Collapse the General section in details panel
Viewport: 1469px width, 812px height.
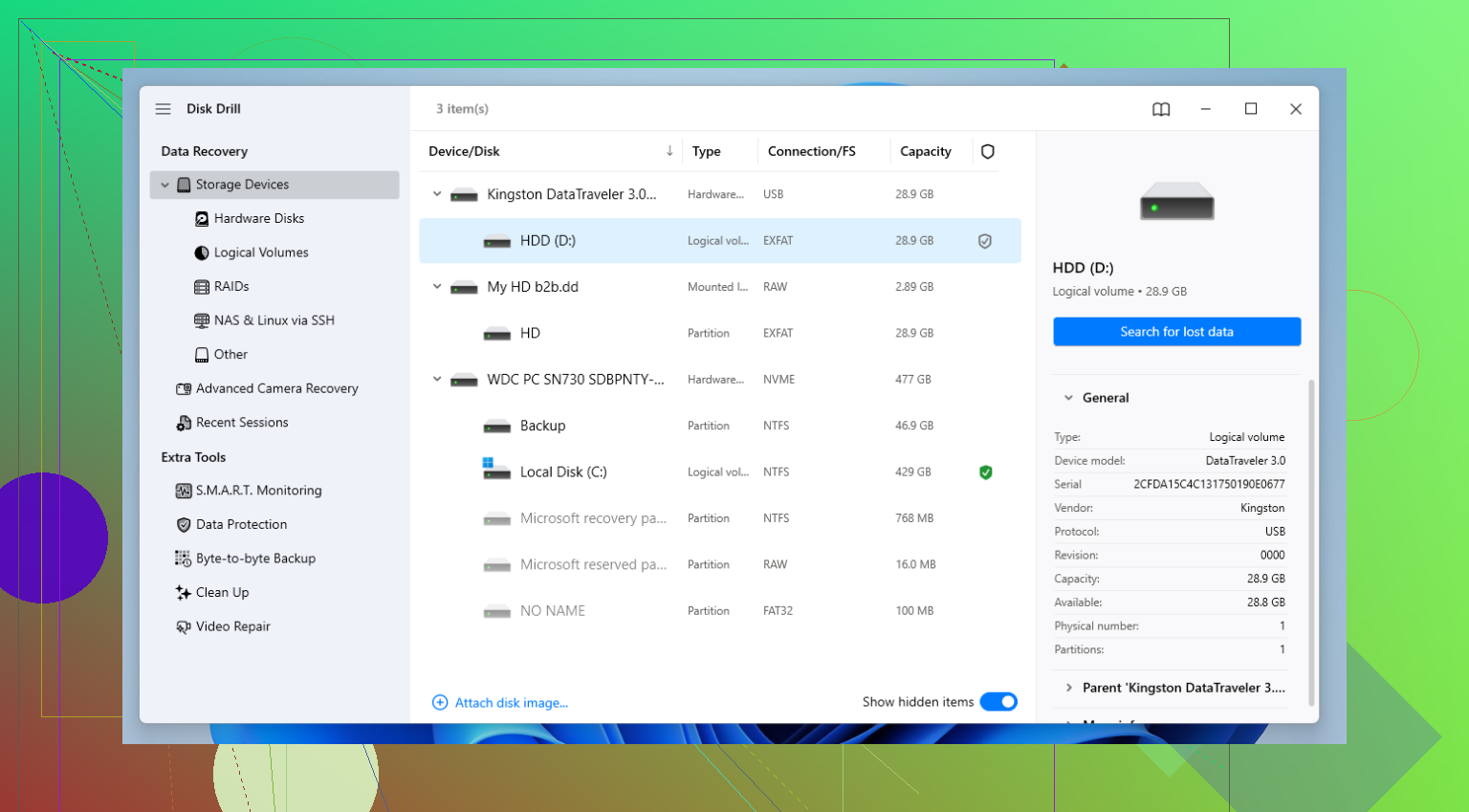point(1068,398)
